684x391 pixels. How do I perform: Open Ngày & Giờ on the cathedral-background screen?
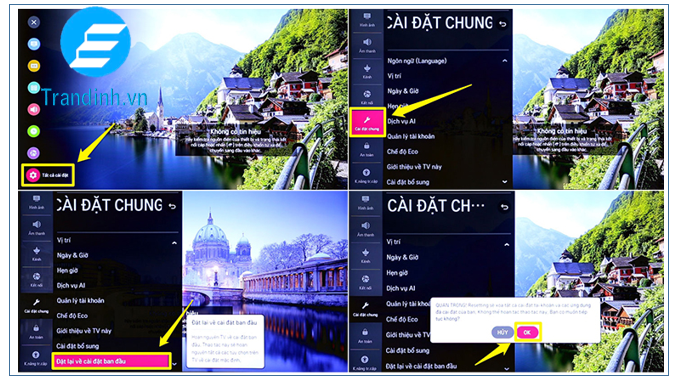point(72,255)
